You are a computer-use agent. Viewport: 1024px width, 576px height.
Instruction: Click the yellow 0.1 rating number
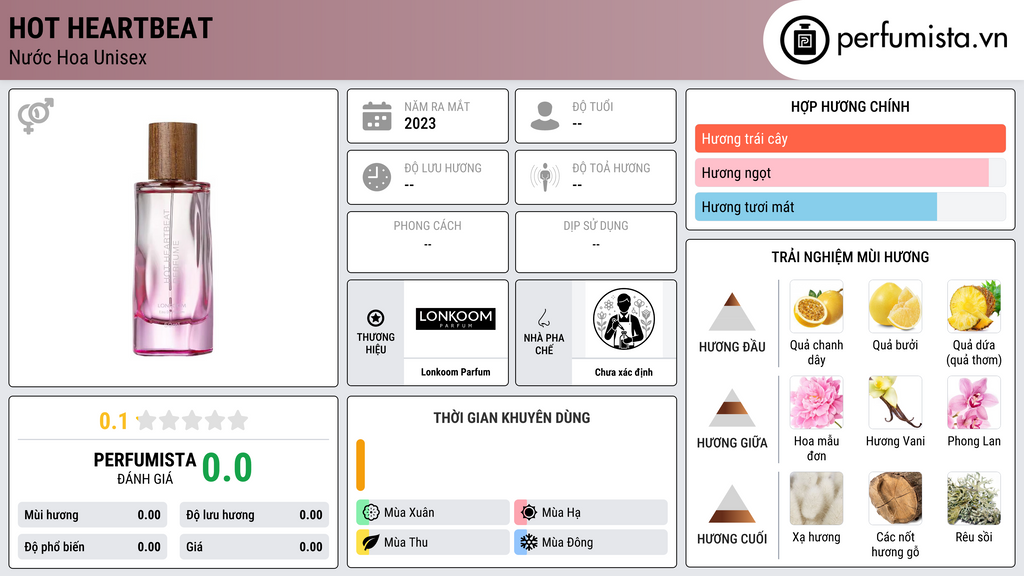point(114,421)
